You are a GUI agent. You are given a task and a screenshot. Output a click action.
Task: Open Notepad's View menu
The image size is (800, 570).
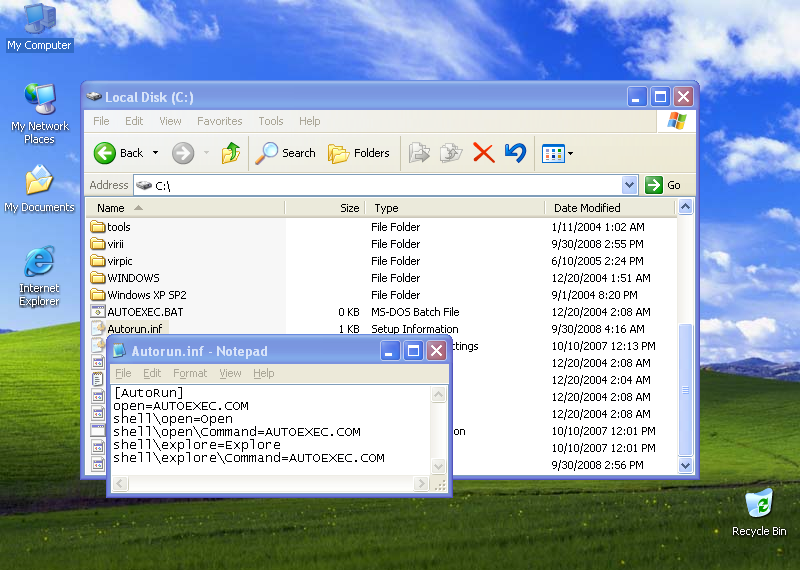[230, 373]
